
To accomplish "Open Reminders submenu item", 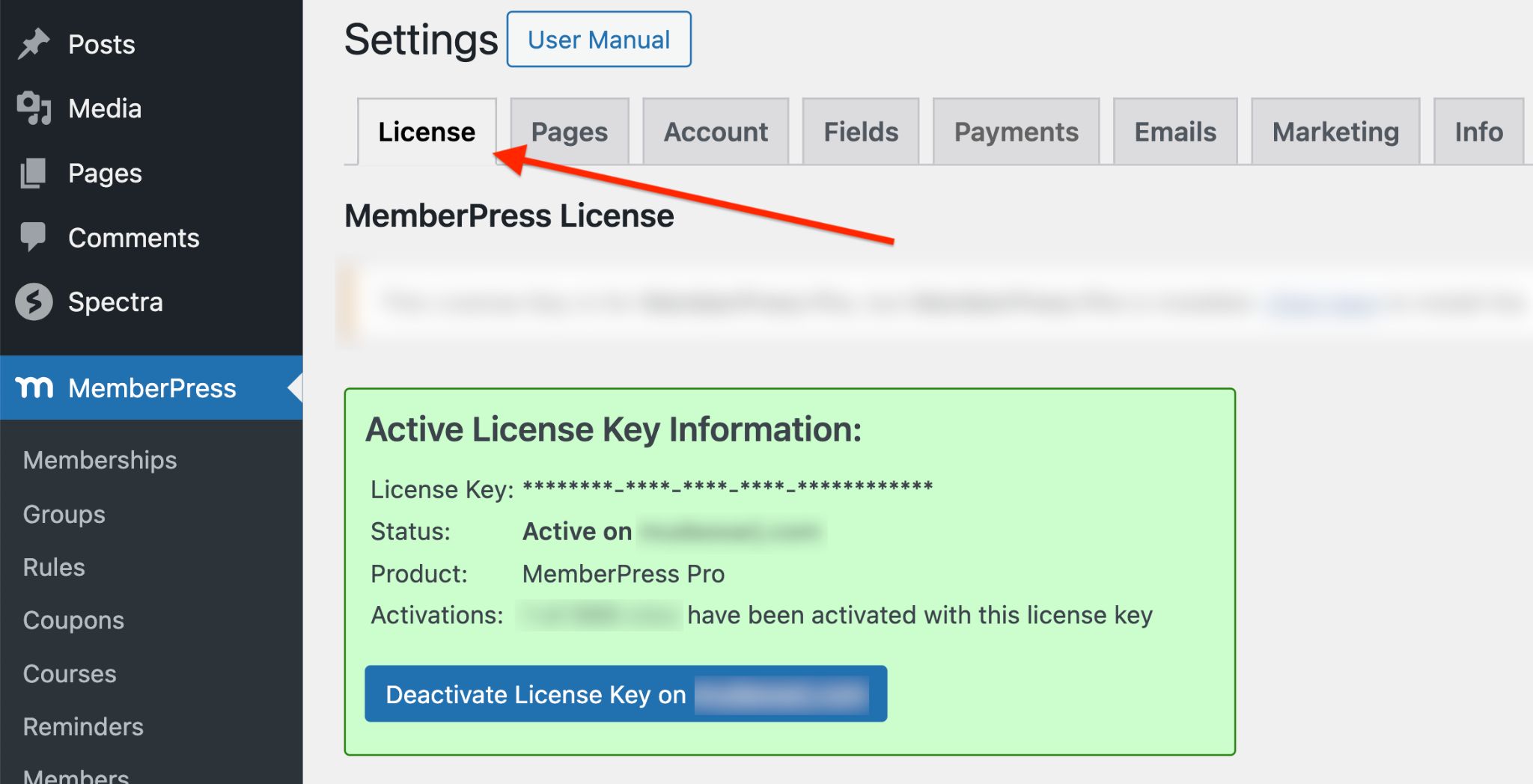I will pyautogui.click(x=83, y=726).
